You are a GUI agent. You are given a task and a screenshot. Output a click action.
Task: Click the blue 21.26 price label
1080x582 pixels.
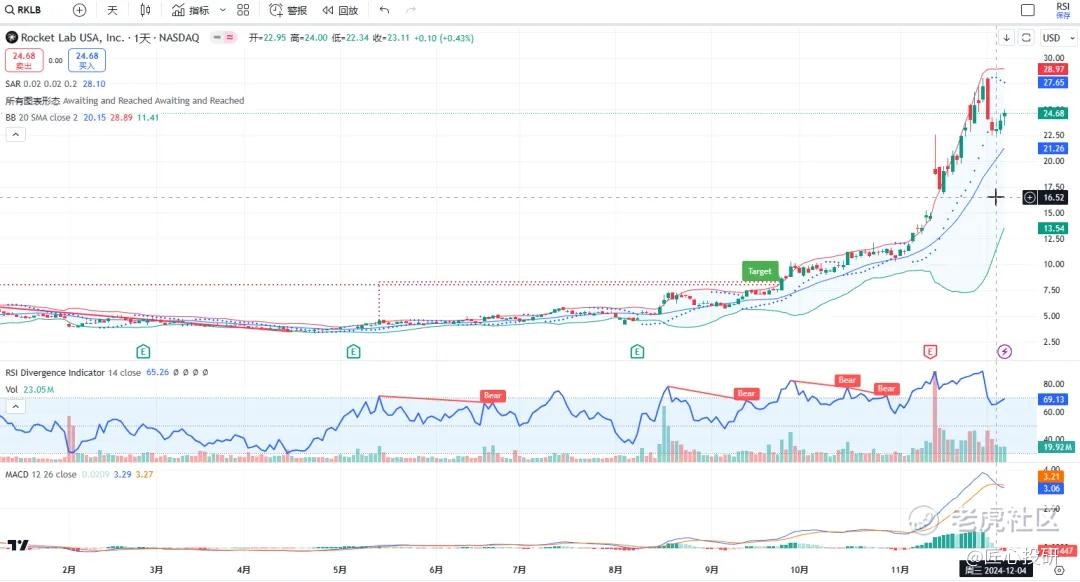1053,148
